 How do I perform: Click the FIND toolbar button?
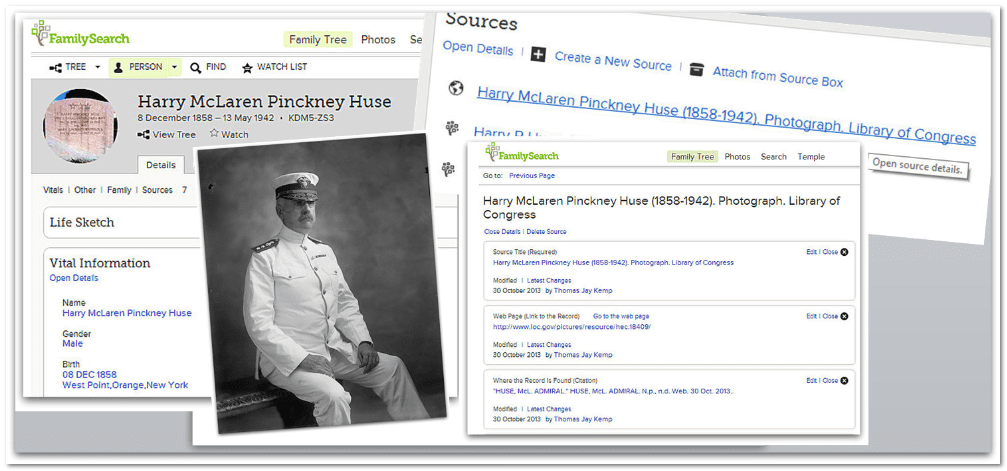pos(209,67)
